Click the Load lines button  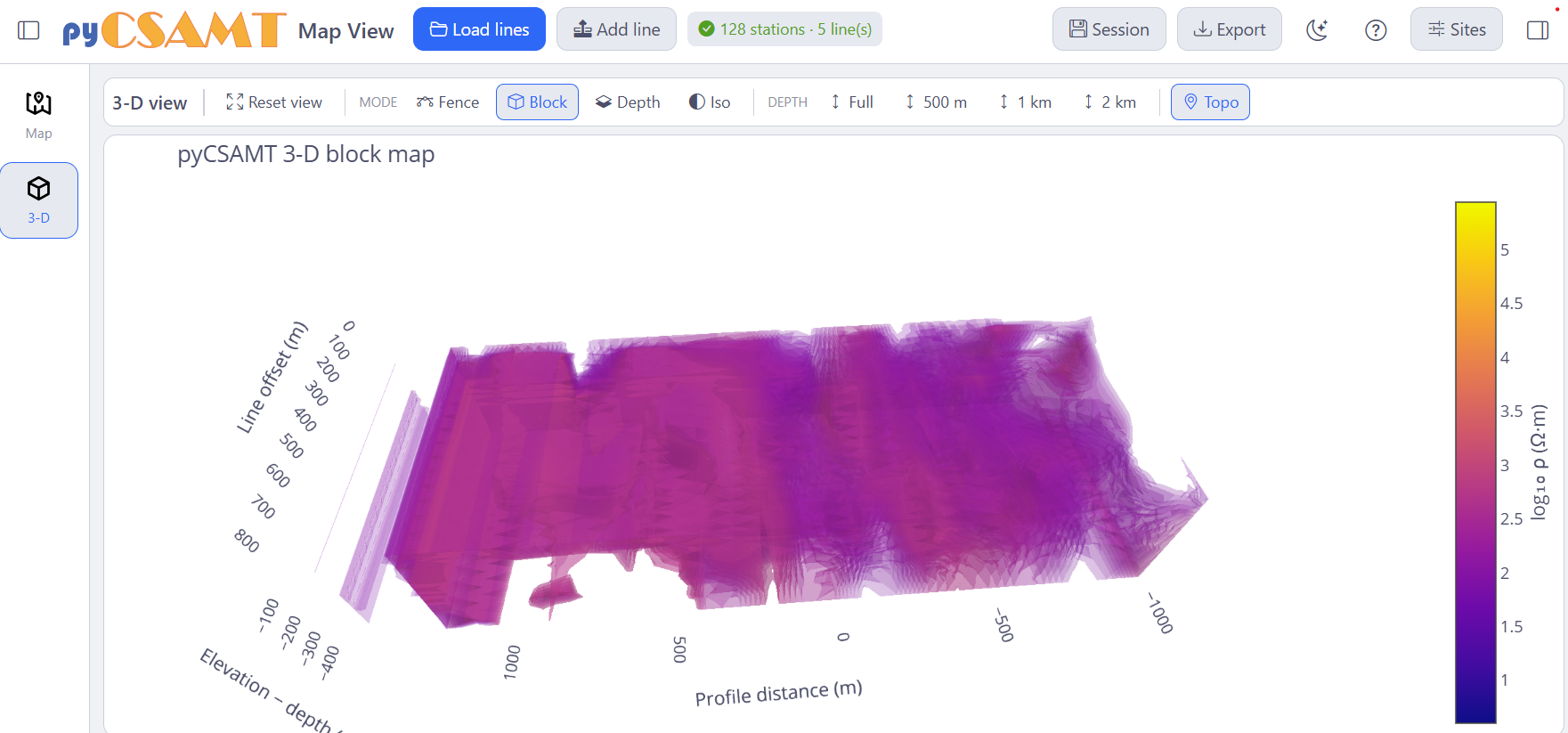click(x=479, y=29)
